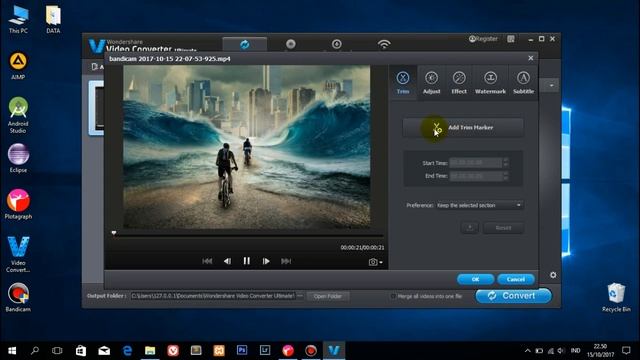
Task: Confirm with the OK button
Action: click(476, 279)
